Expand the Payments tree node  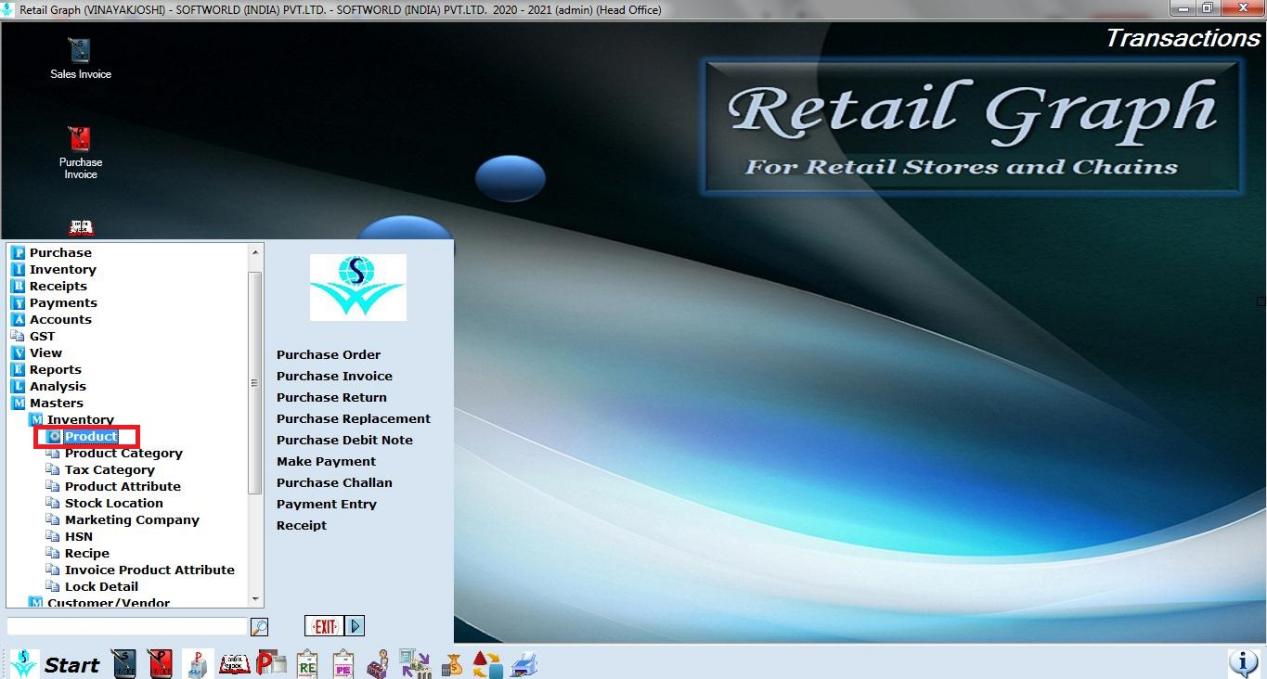pyautogui.click(x=63, y=303)
